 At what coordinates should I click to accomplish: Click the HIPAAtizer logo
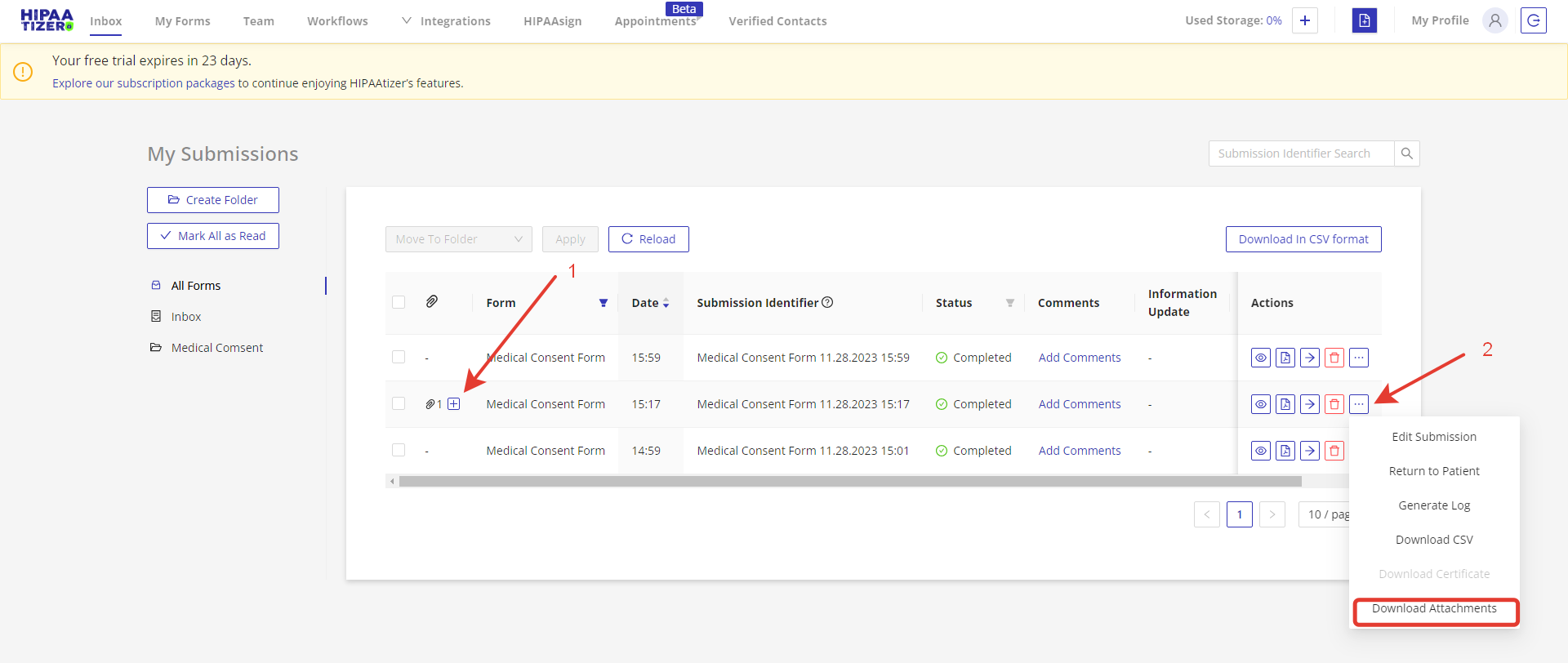coord(47,20)
